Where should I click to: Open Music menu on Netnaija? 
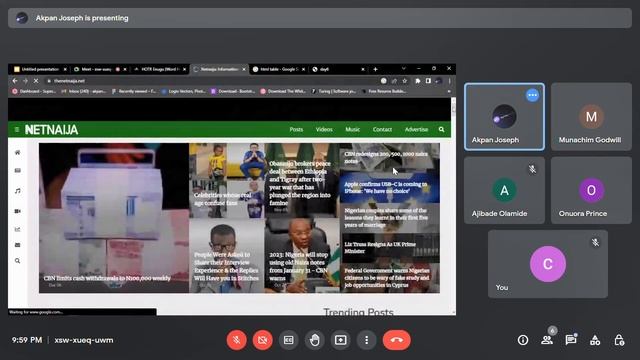pyautogui.click(x=353, y=129)
